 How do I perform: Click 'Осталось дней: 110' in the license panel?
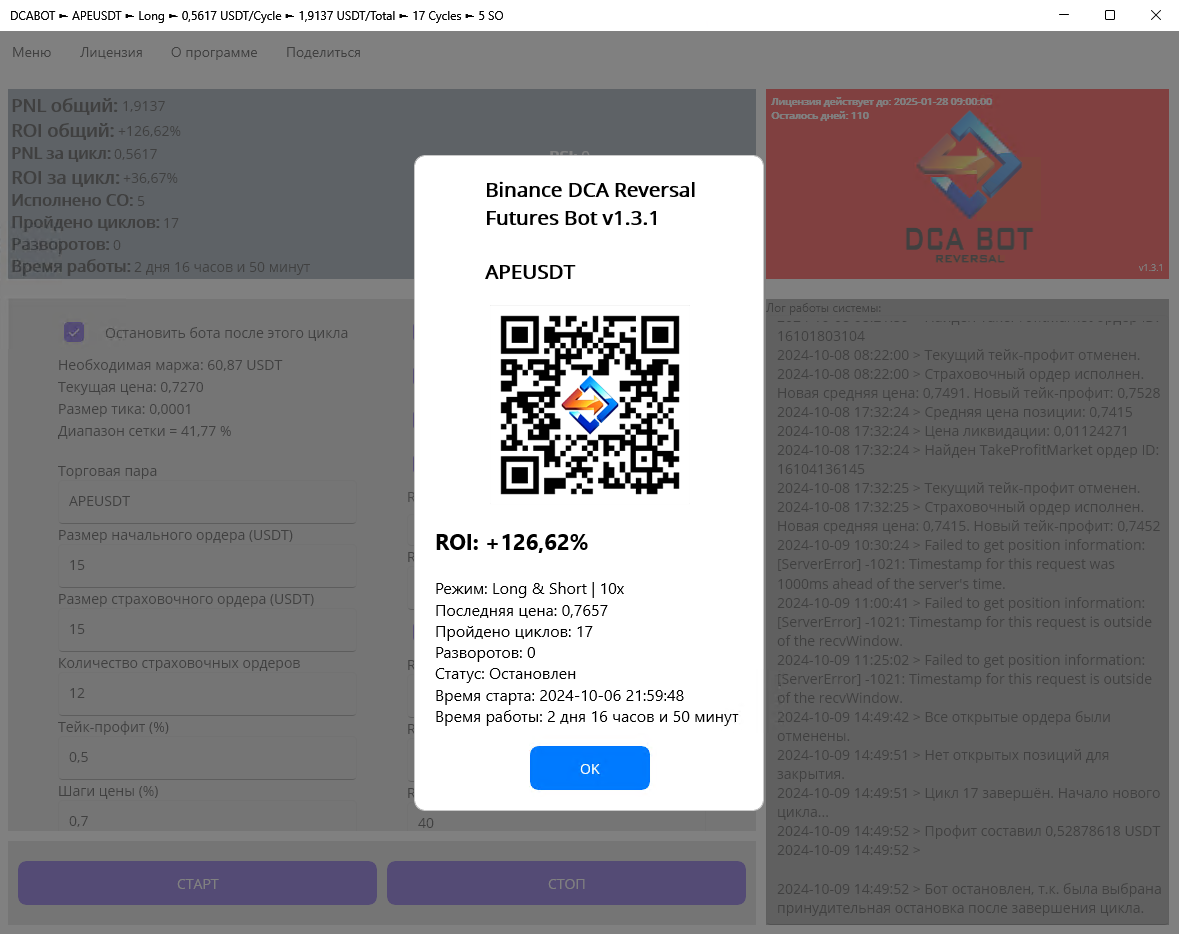tap(820, 116)
